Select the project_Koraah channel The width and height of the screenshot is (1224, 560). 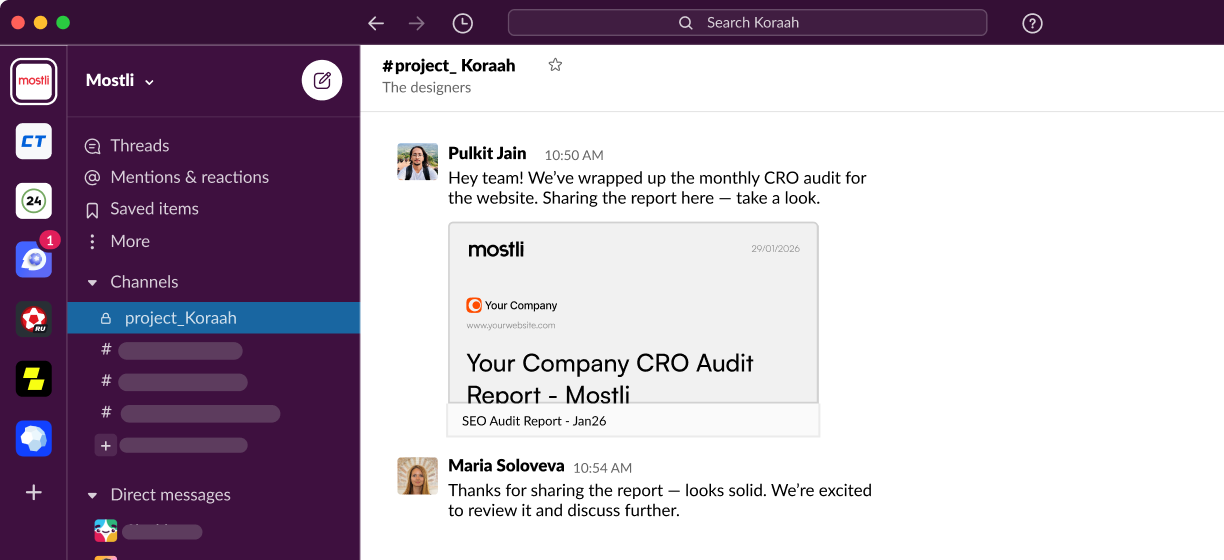coord(213,318)
